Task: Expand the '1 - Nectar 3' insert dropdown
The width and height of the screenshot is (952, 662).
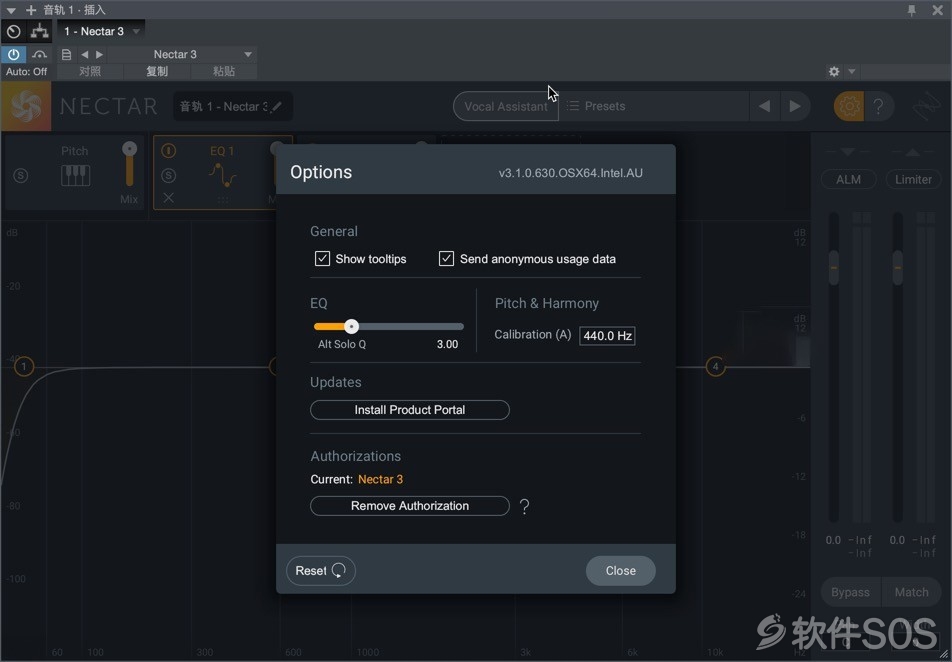Action: [x=136, y=31]
